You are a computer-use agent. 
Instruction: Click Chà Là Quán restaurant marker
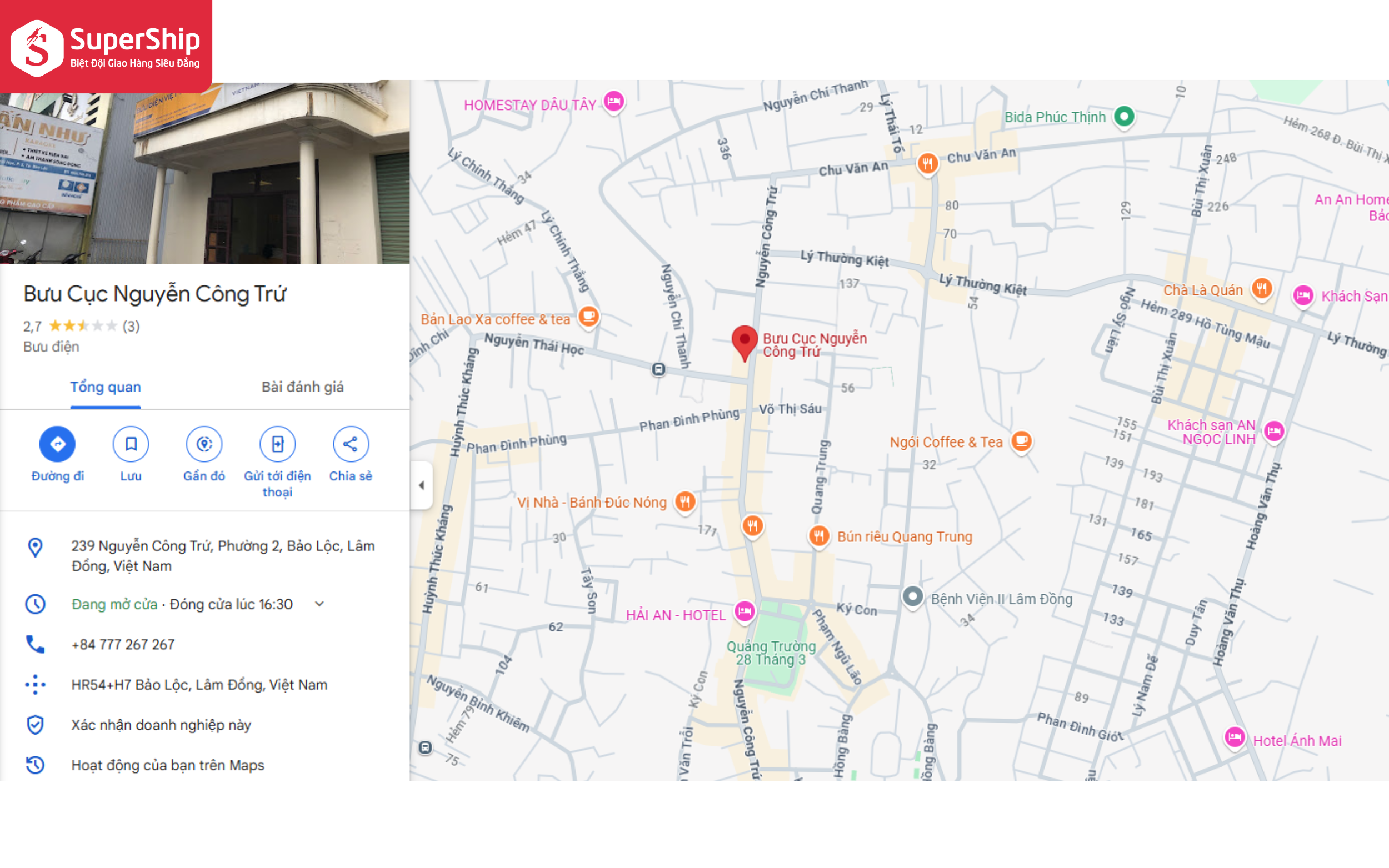[x=1262, y=289]
